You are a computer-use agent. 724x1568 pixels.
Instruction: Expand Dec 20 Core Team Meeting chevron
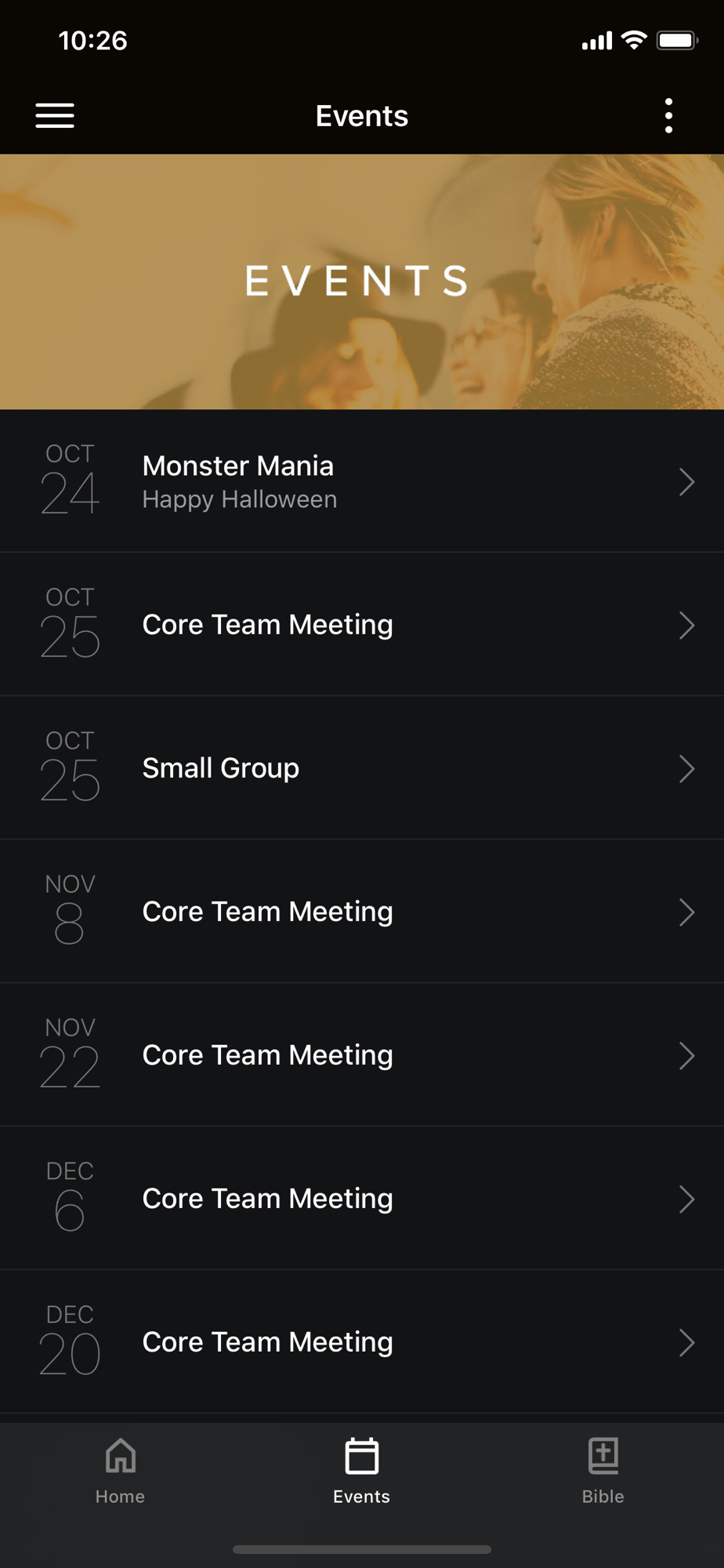click(x=686, y=1342)
